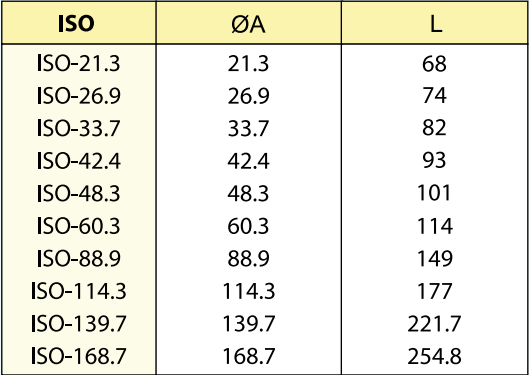The height and width of the screenshot is (375, 529).
Task: Select the ISO-48.3 row label
Action: tap(79, 193)
